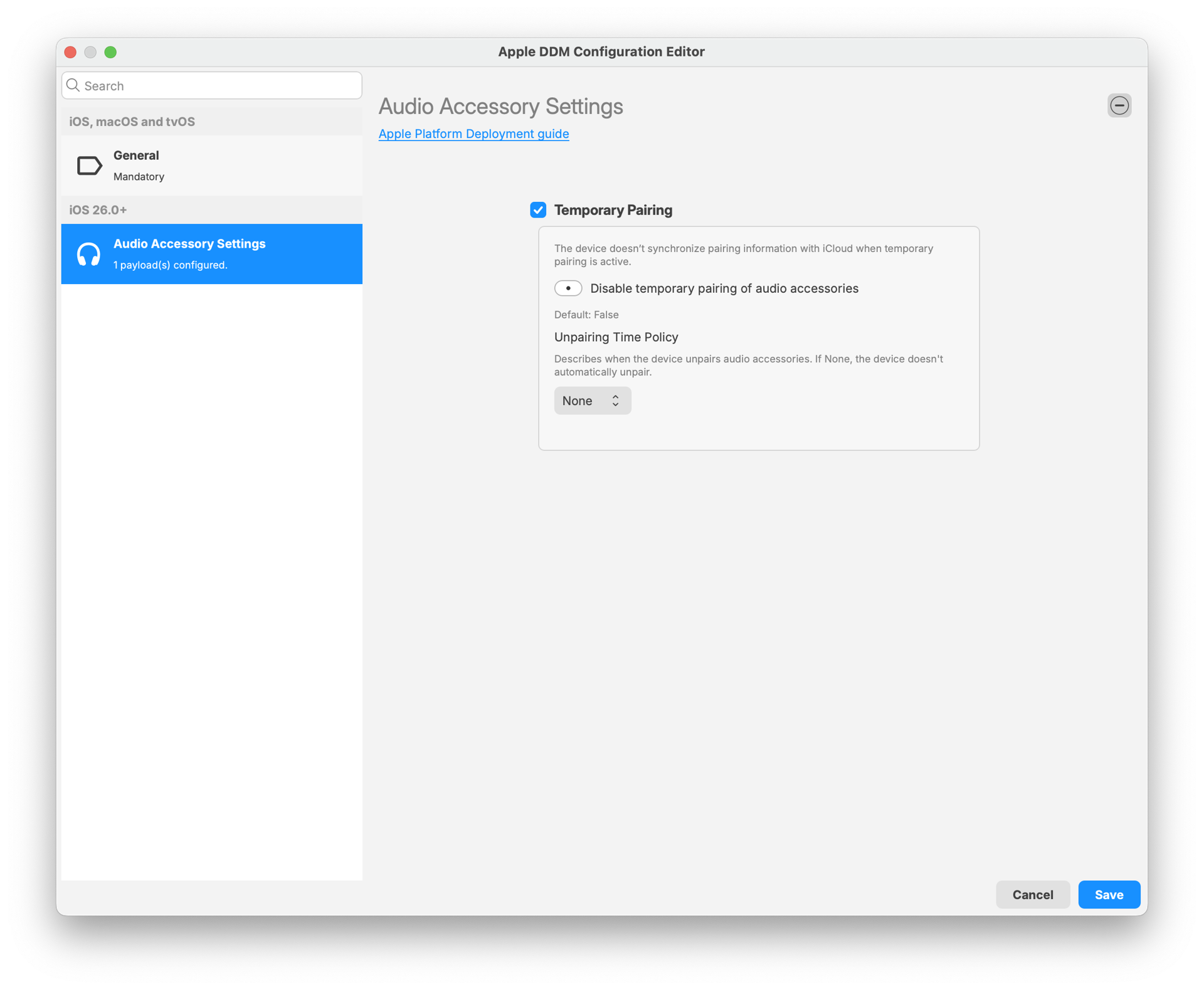Image resolution: width=1204 pixels, height=990 pixels.
Task: Click the red close window button
Action: pyautogui.click(x=70, y=52)
